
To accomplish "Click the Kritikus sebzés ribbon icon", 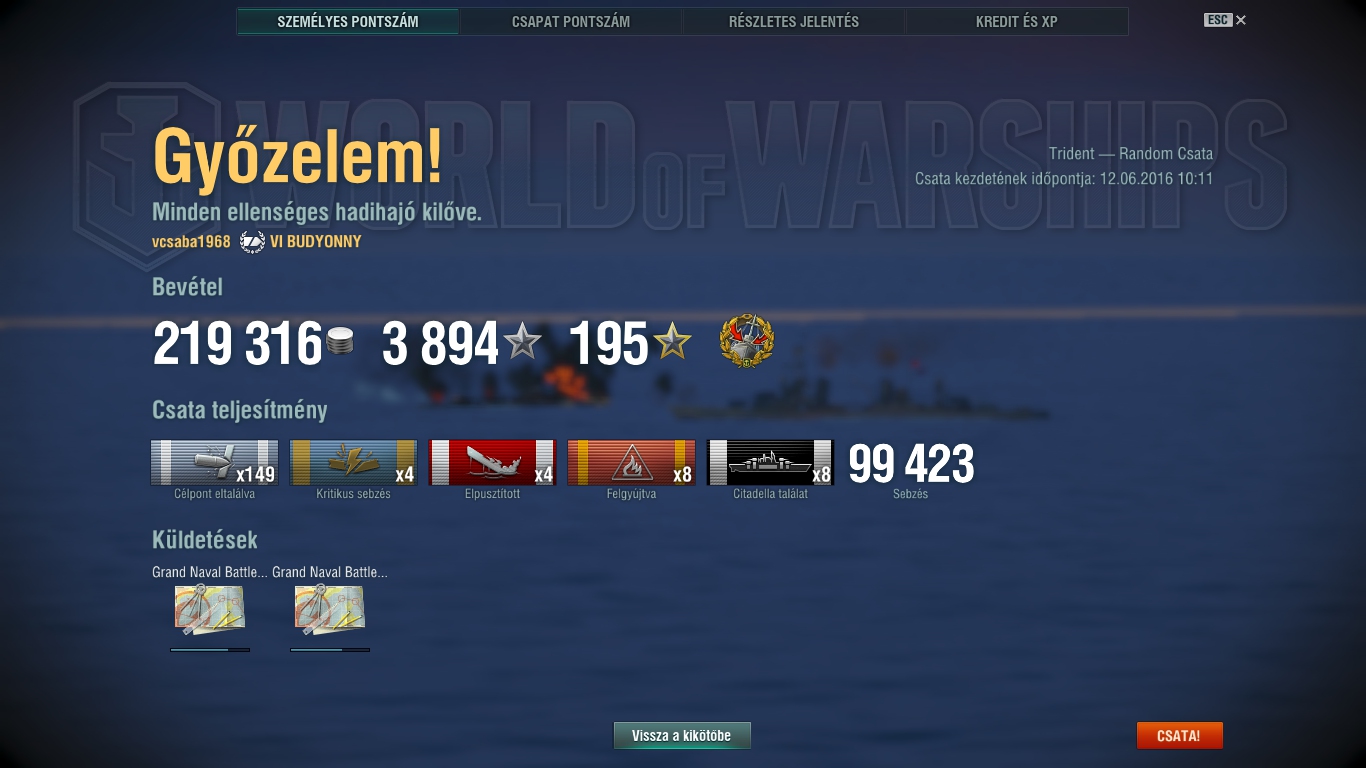I will pos(353,463).
